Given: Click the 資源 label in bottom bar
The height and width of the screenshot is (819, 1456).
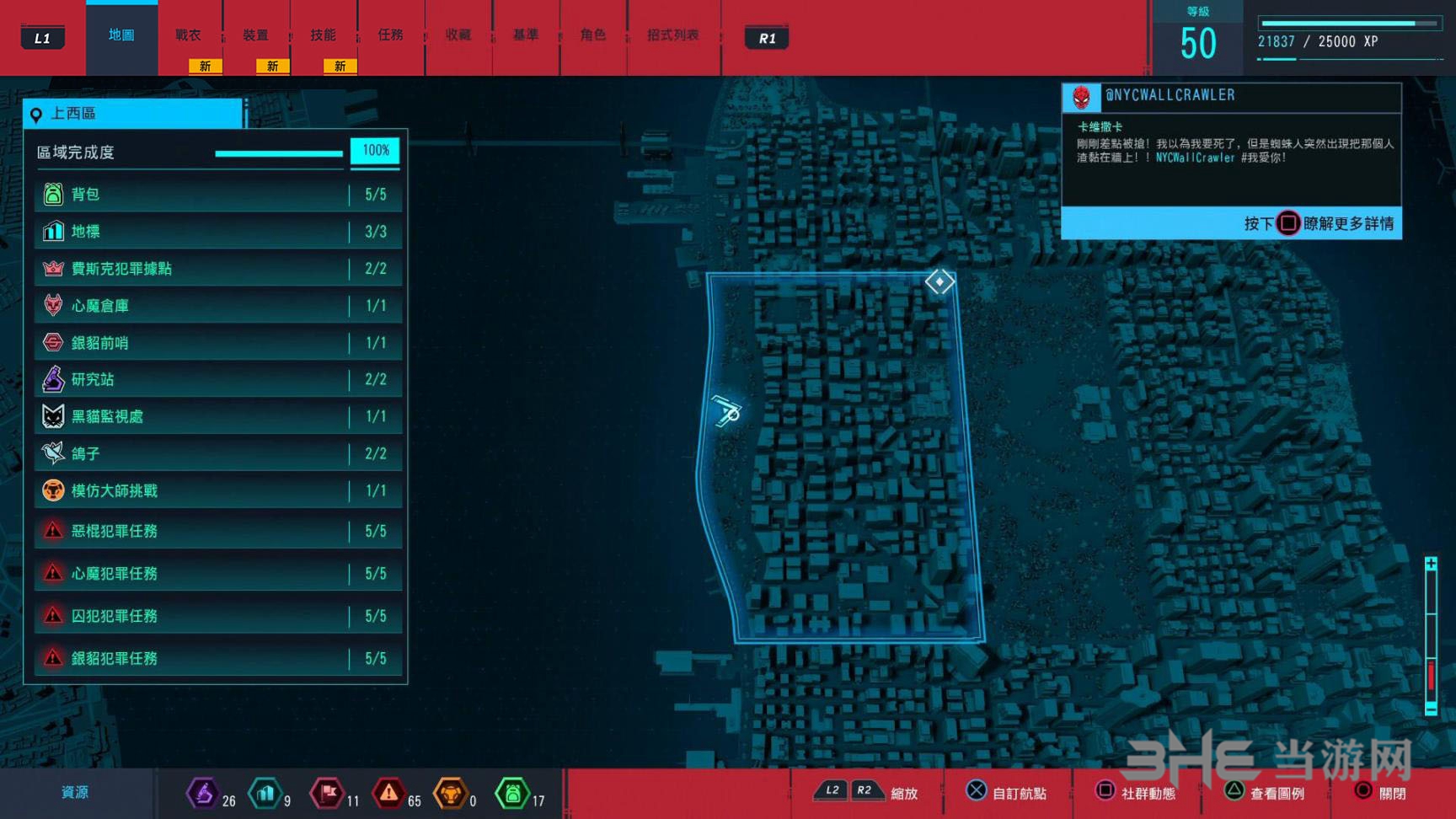Looking at the screenshot, I should (74, 792).
